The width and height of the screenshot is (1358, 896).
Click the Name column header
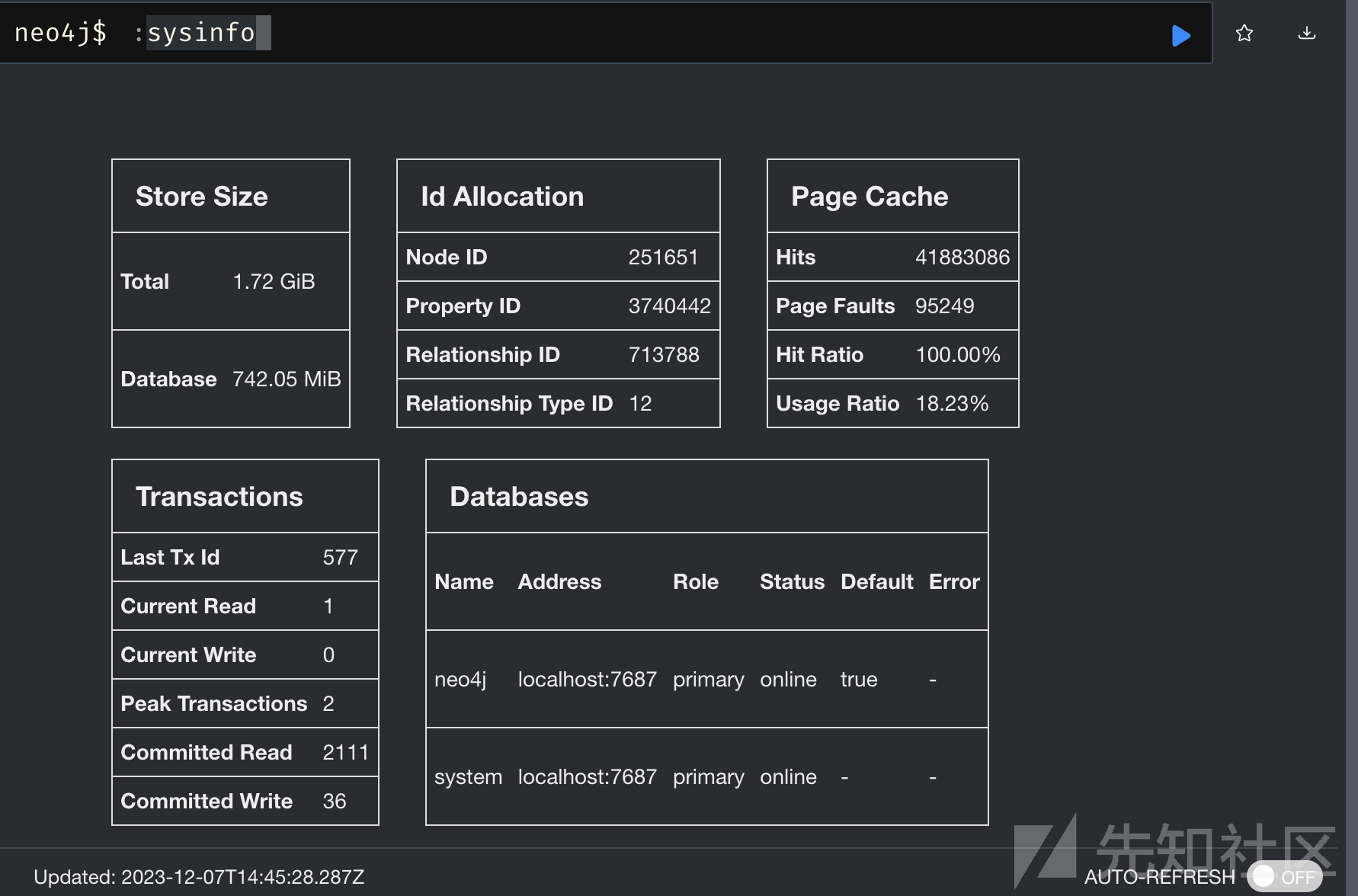464,582
